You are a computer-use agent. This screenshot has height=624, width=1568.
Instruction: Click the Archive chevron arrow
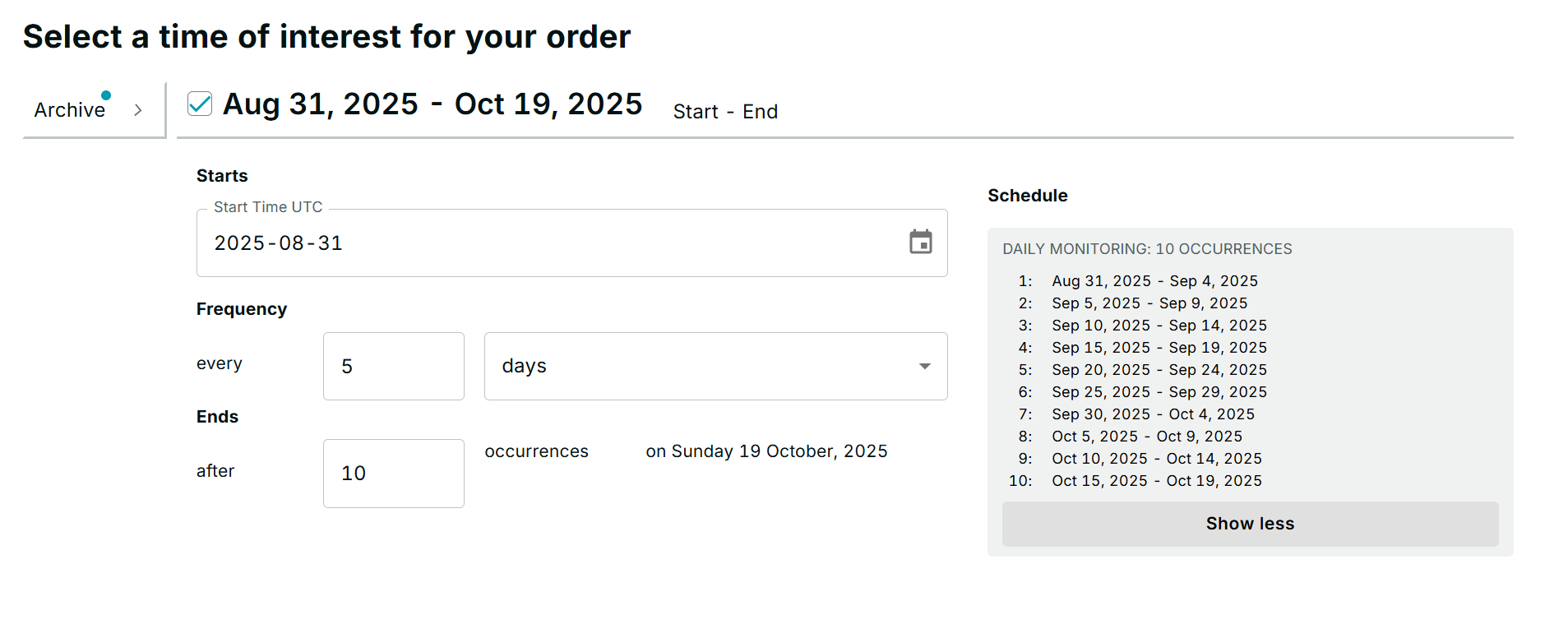(x=138, y=110)
